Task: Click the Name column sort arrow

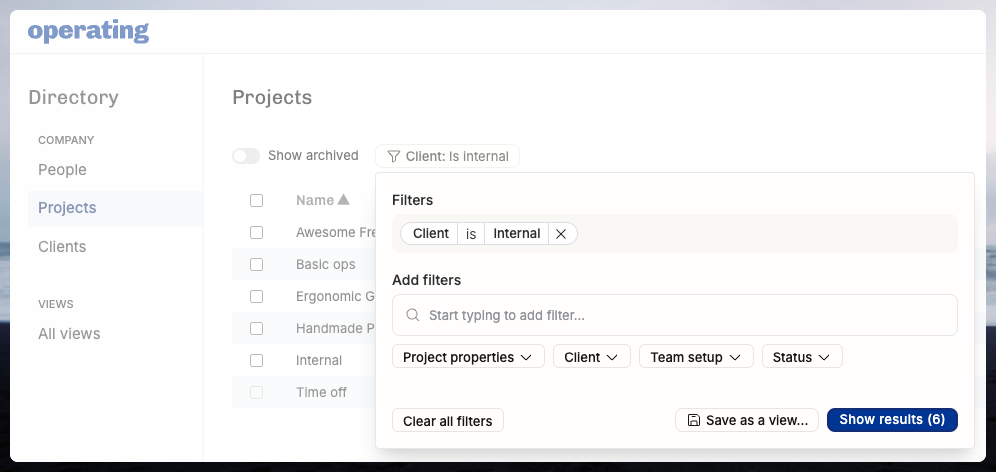Action: pos(343,200)
